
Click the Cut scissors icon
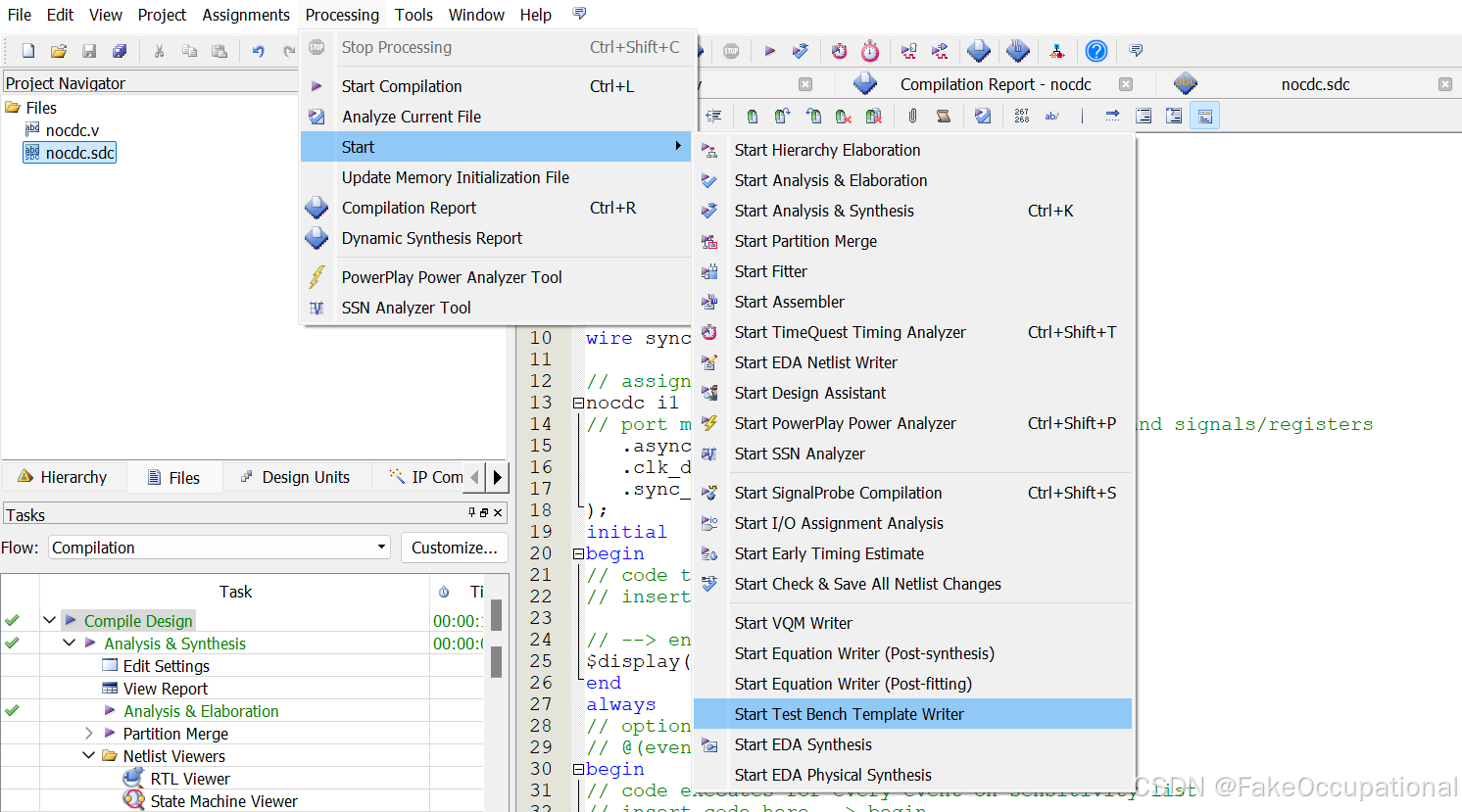point(159,51)
